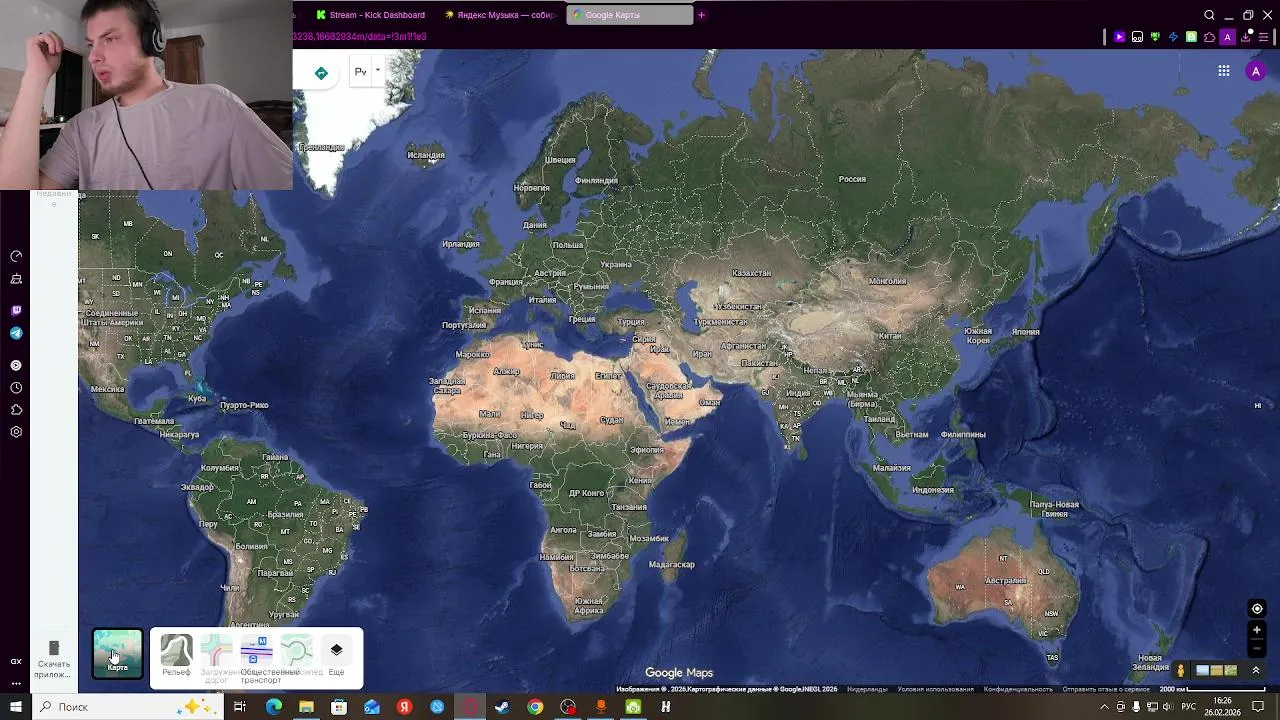The height and width of the screenshot is (720, 1280).
Task: Open 'Еще' for more map layers
Action: pyautogui.click(x=336, y=656)
